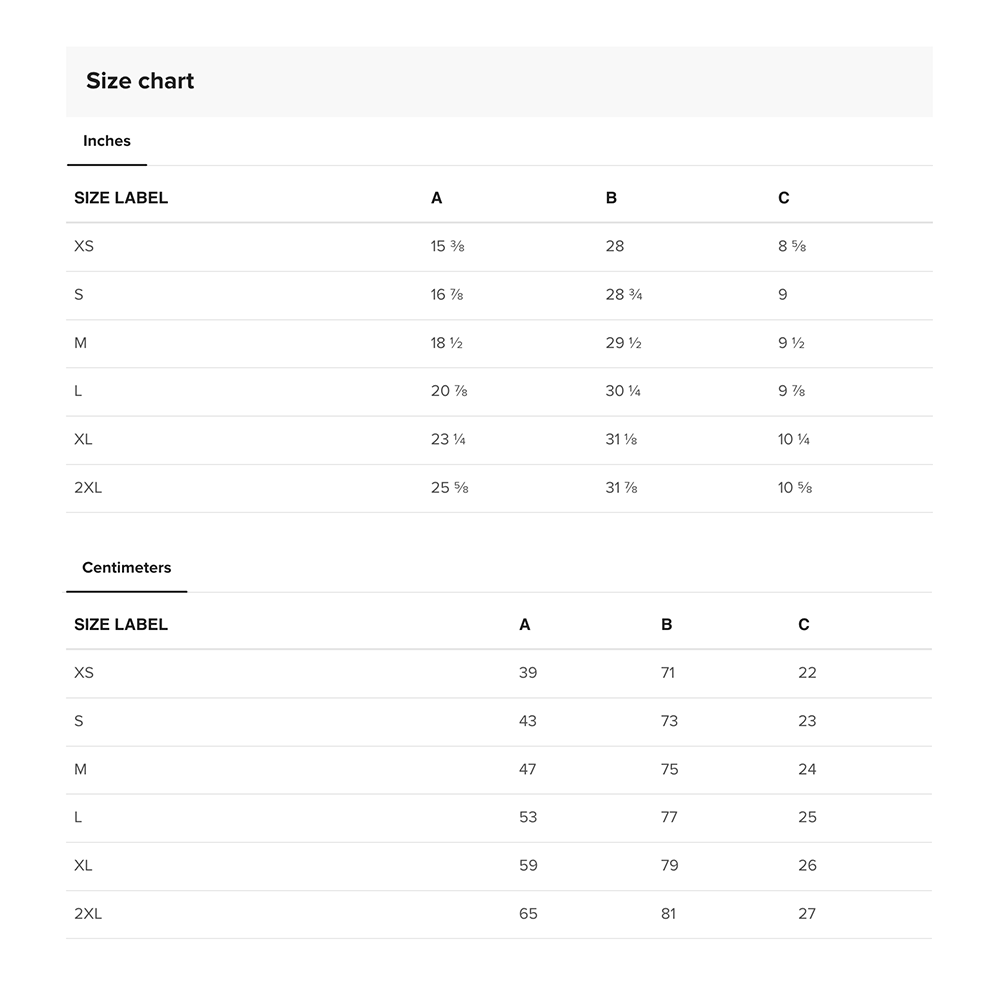This screenshot has width=1000, height=1000.
Task: Select the XS row label in inches table
Action: [84, 246]
